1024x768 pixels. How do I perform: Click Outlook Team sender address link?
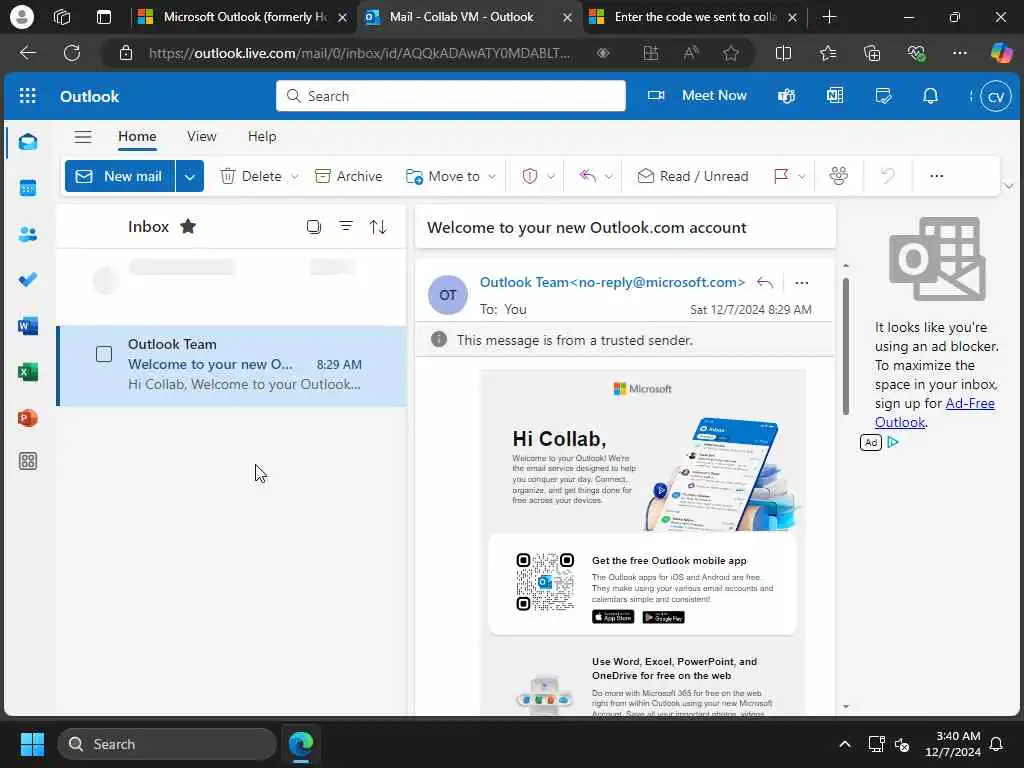612,282
